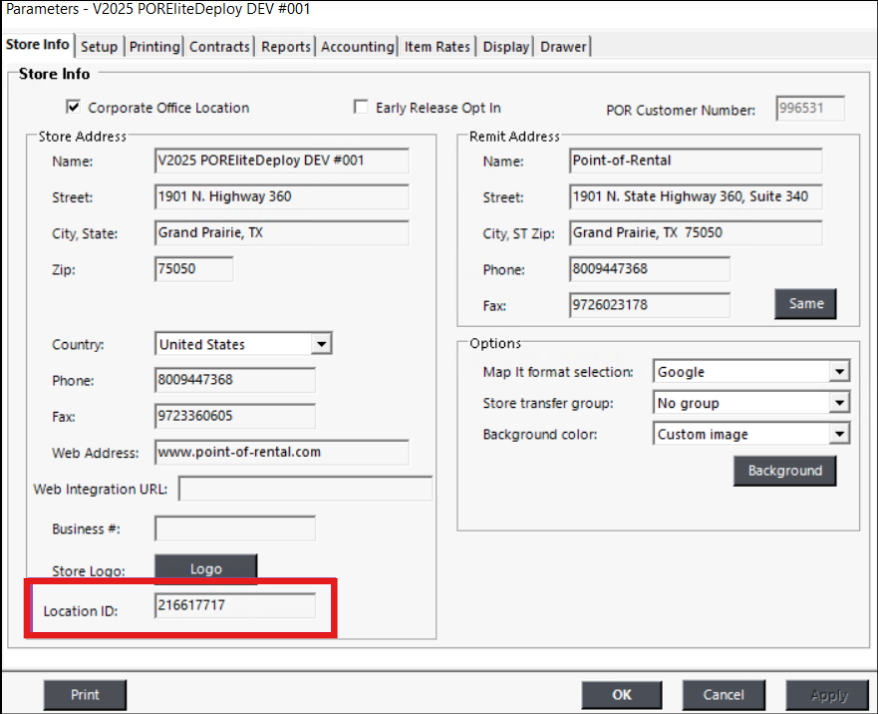This screenshot has width=878, height=714.
Task: Expand the Country dropdown
Action: (x=320, y=344)
